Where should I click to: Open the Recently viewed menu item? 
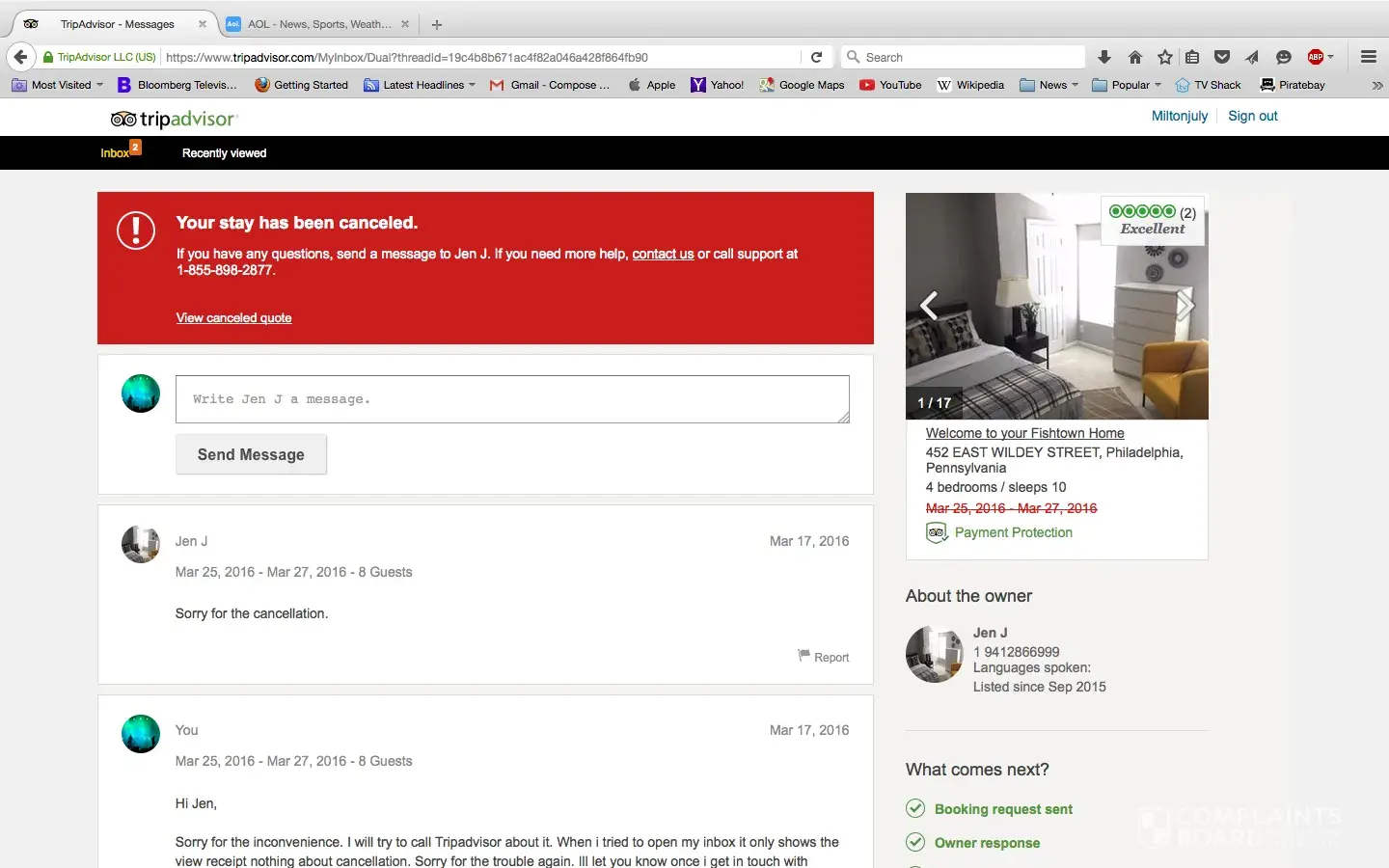tap(224, 152)
